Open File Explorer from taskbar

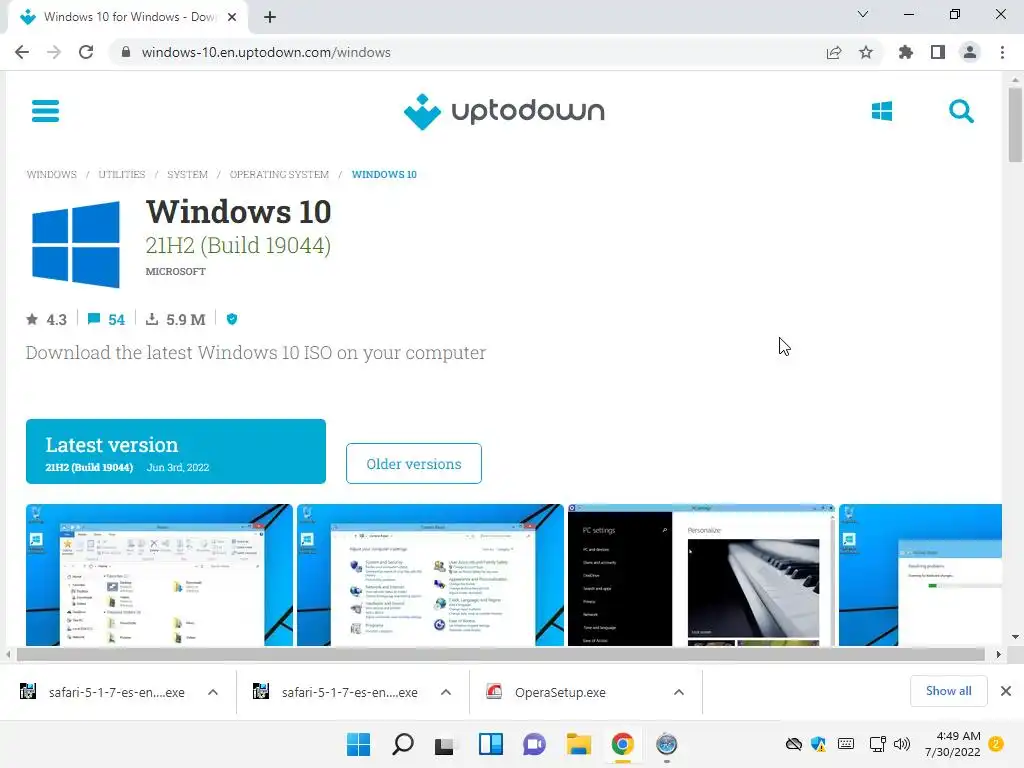tap(579, 744)
